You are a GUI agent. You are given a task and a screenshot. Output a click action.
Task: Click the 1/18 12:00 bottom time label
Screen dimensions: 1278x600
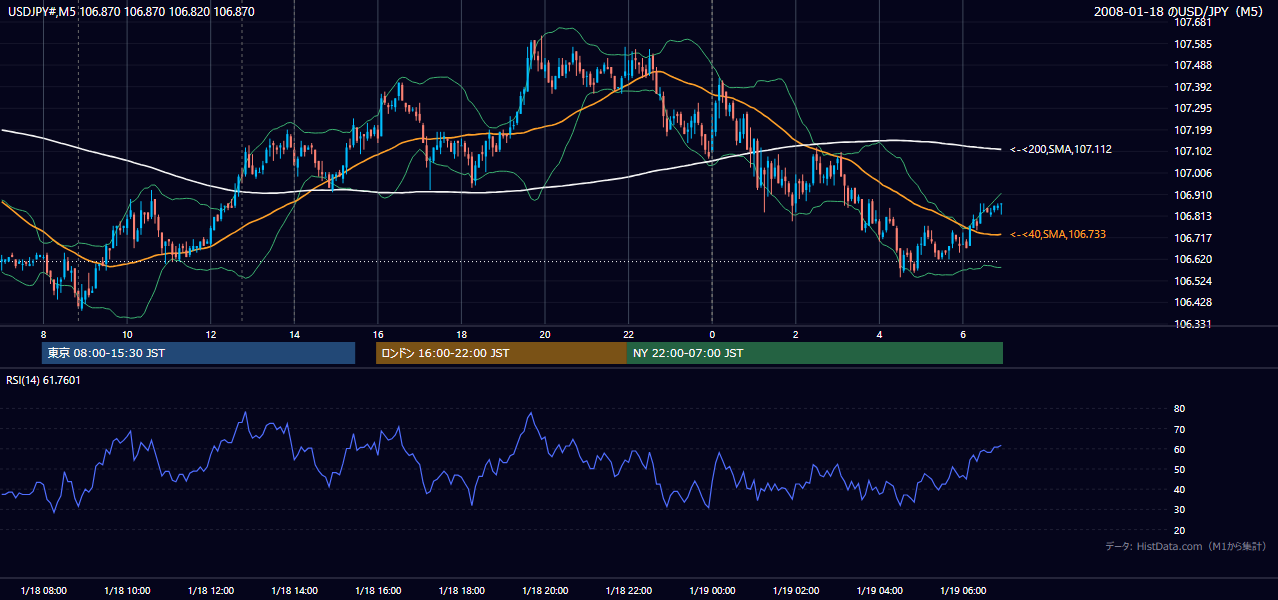click(x=211, y=591)
